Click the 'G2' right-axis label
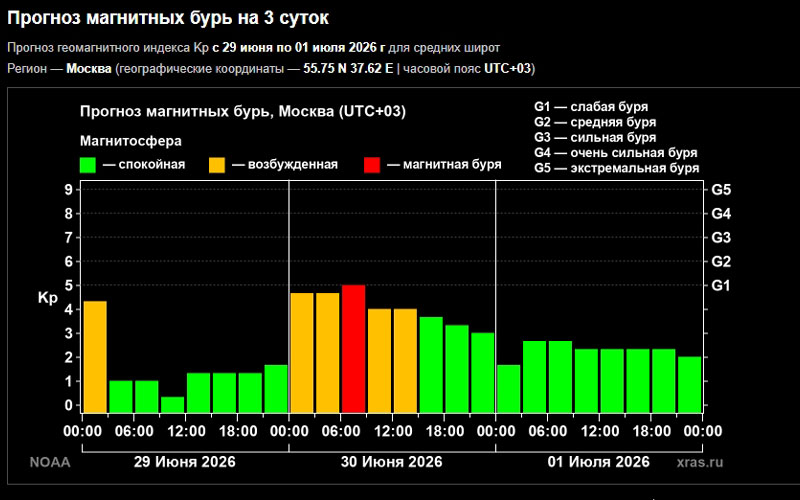Viewport: 800px width, 500px height. pos(721,262)
